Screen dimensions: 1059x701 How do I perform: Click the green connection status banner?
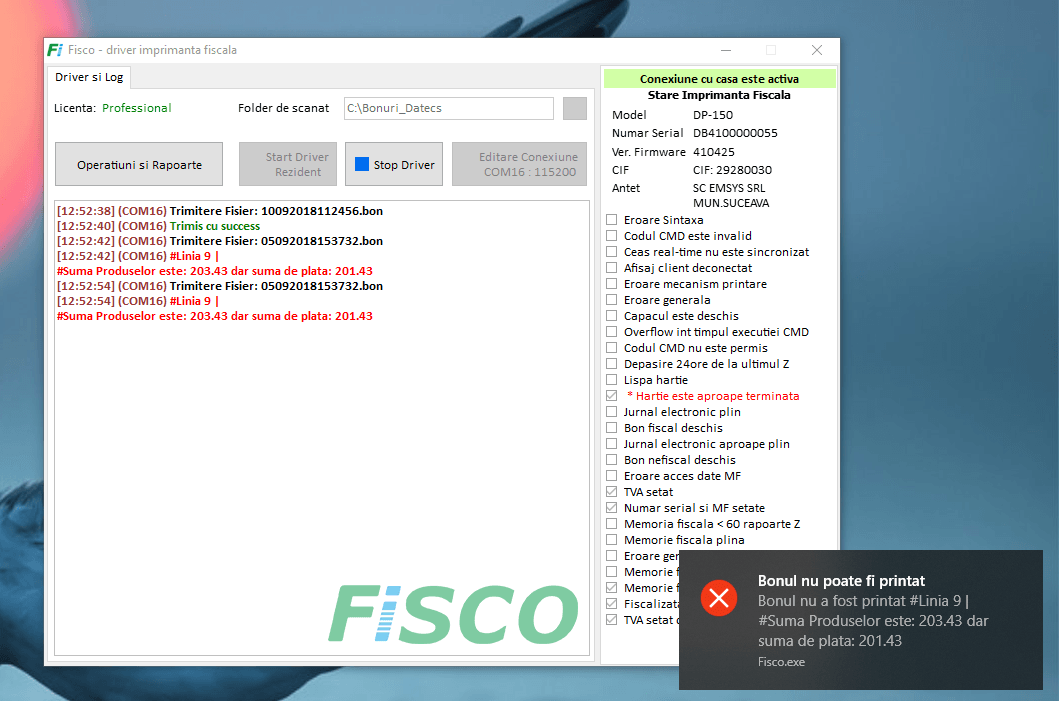tap(719, 78)
